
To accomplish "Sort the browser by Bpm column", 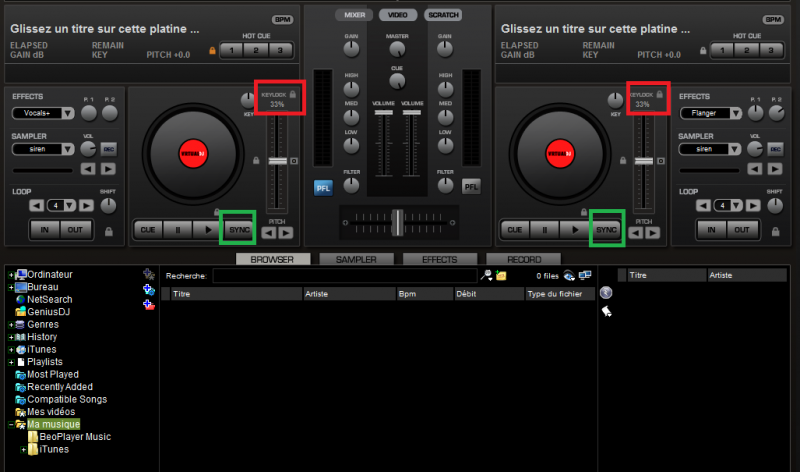I will [x=424, y=294].
